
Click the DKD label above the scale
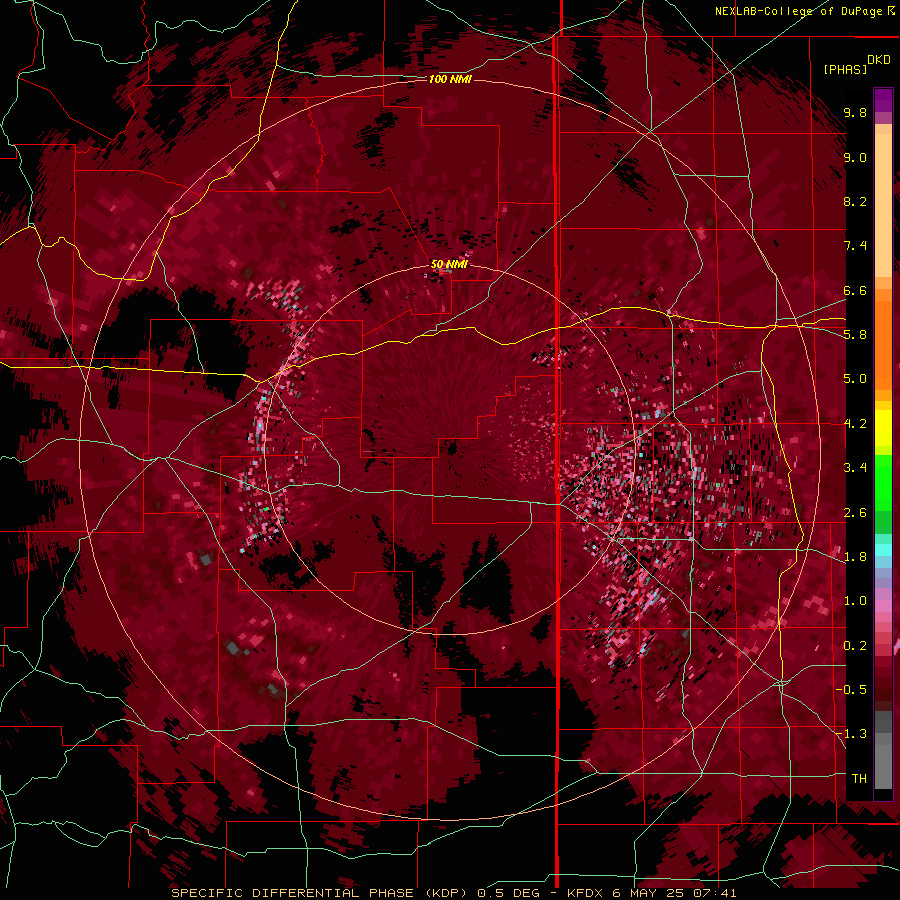[879, 60]
